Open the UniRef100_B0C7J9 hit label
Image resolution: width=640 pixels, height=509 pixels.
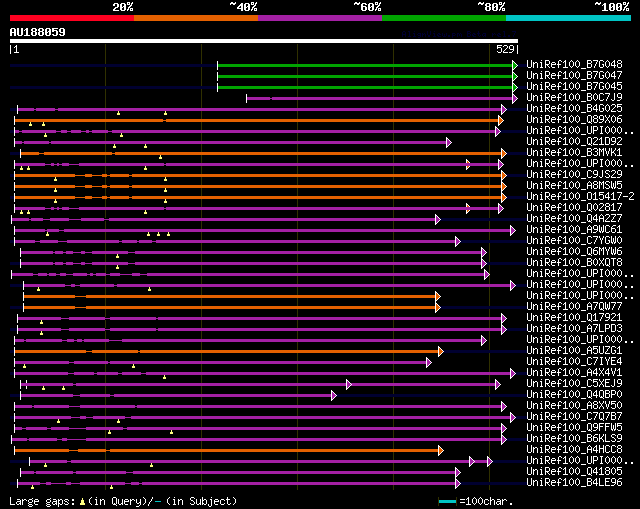coord(574,98)
